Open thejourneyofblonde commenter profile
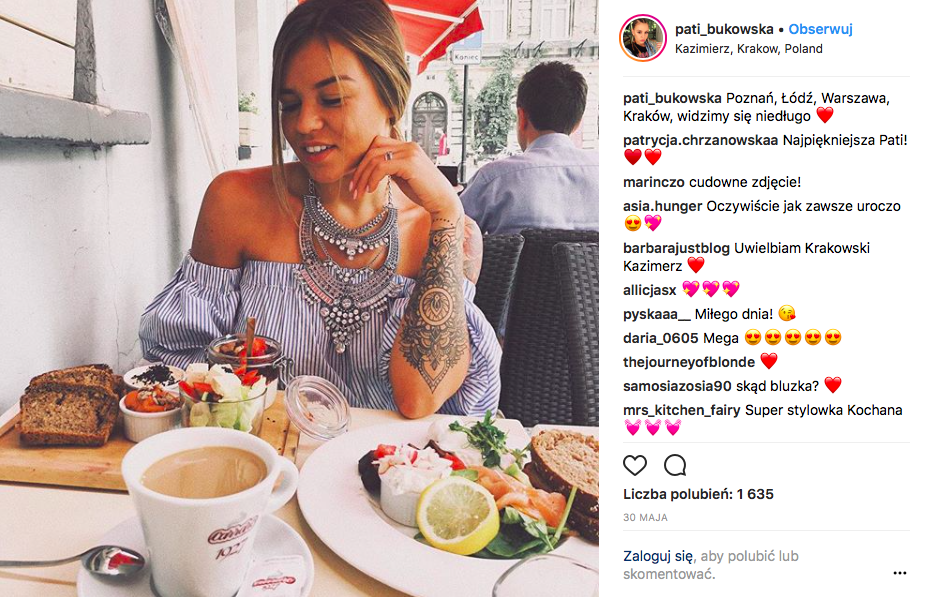927x597 pixels. [689, 362]
